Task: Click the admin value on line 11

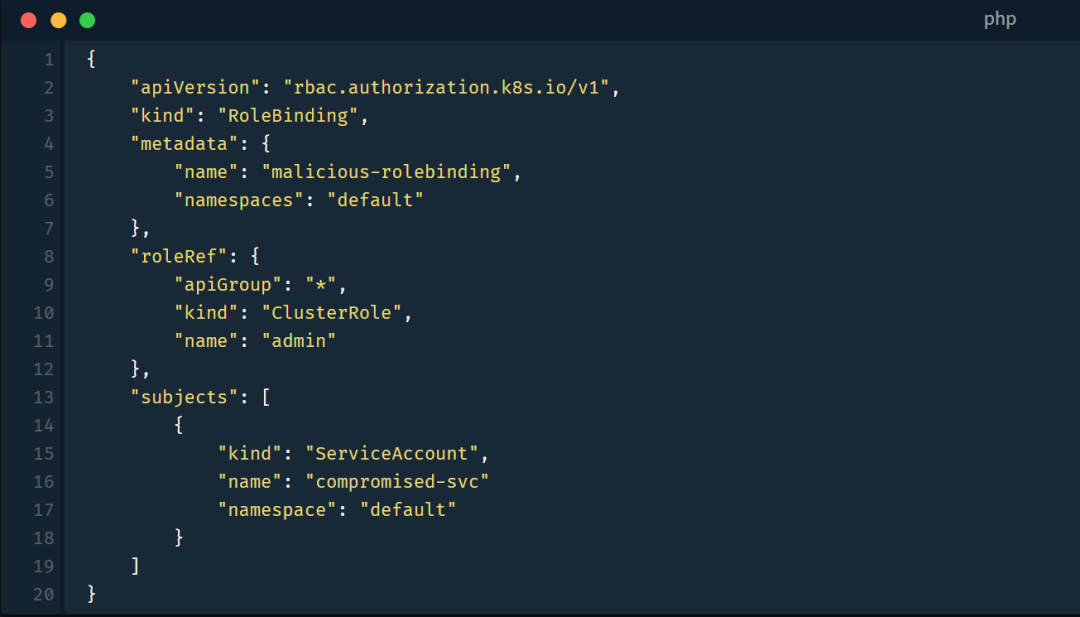Action: tap(299, 342)
